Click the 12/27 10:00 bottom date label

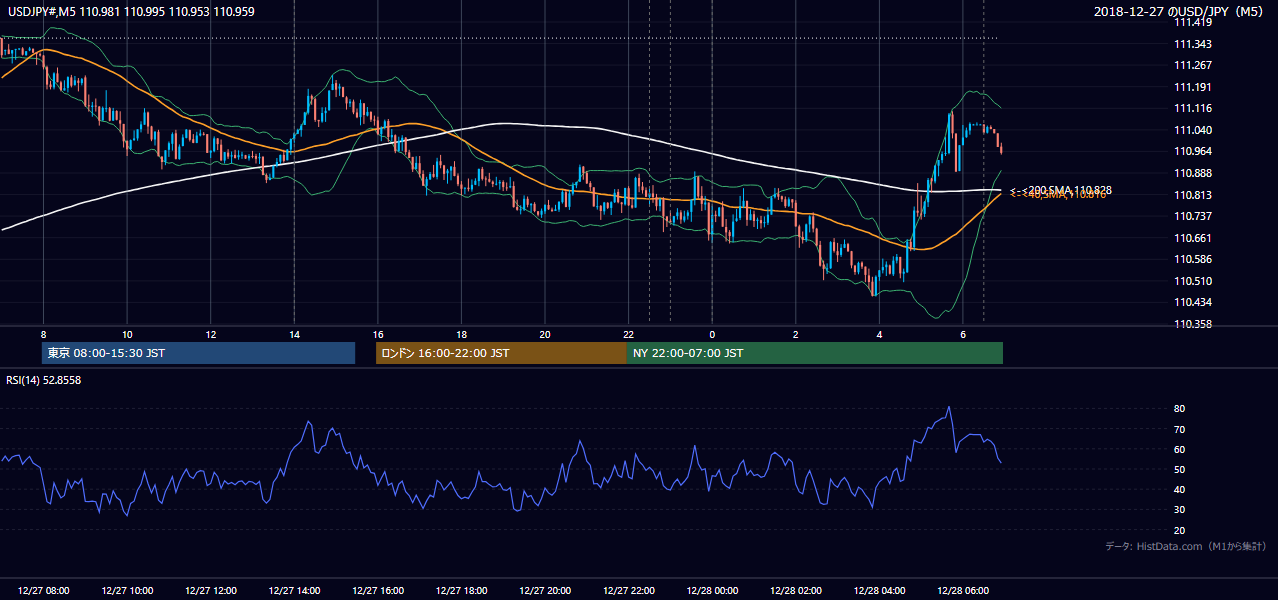(127, 591)
